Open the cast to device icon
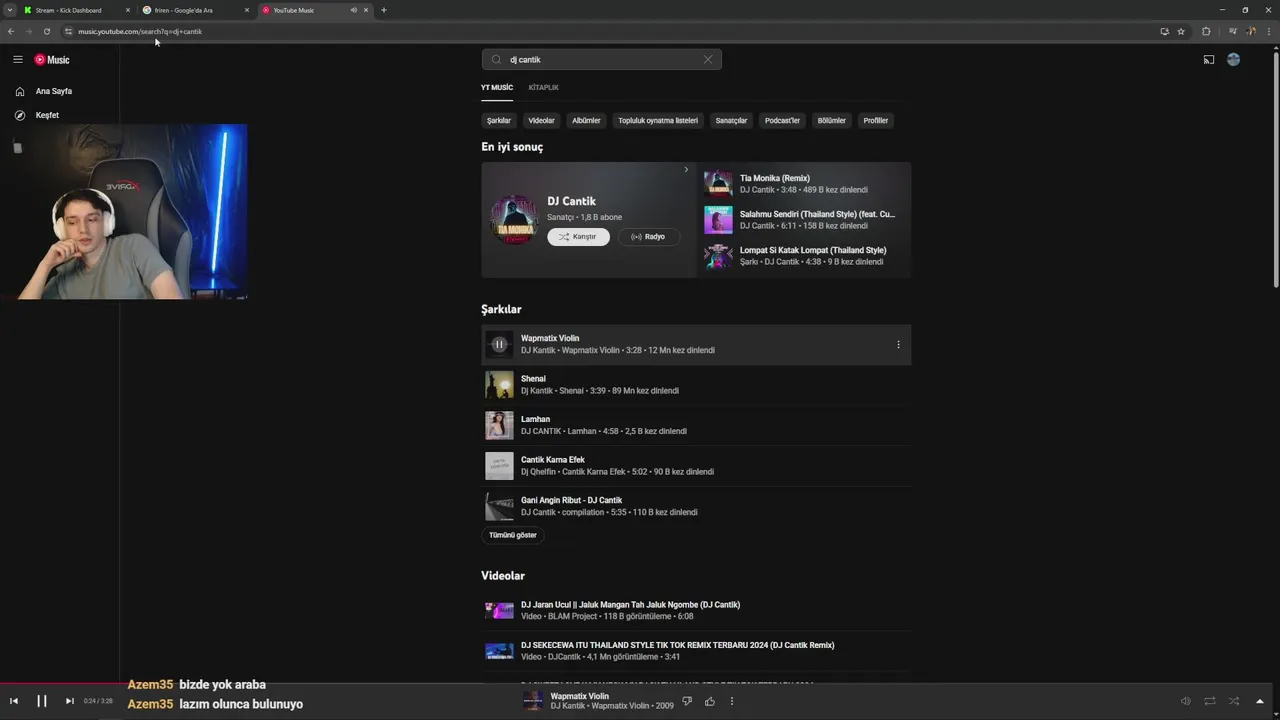 (1208, 60)
